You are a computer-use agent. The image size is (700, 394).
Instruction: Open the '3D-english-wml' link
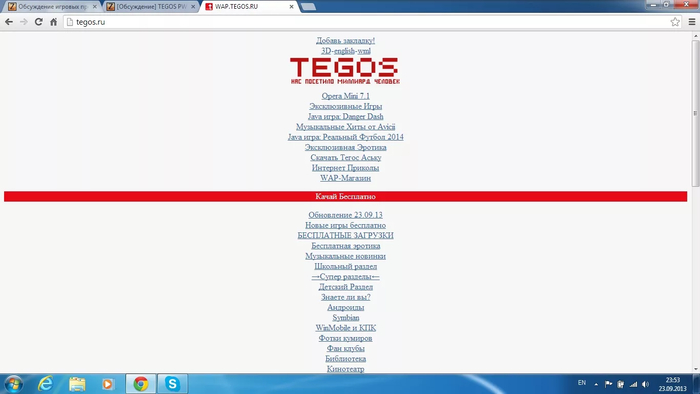(x=346, y=51)
